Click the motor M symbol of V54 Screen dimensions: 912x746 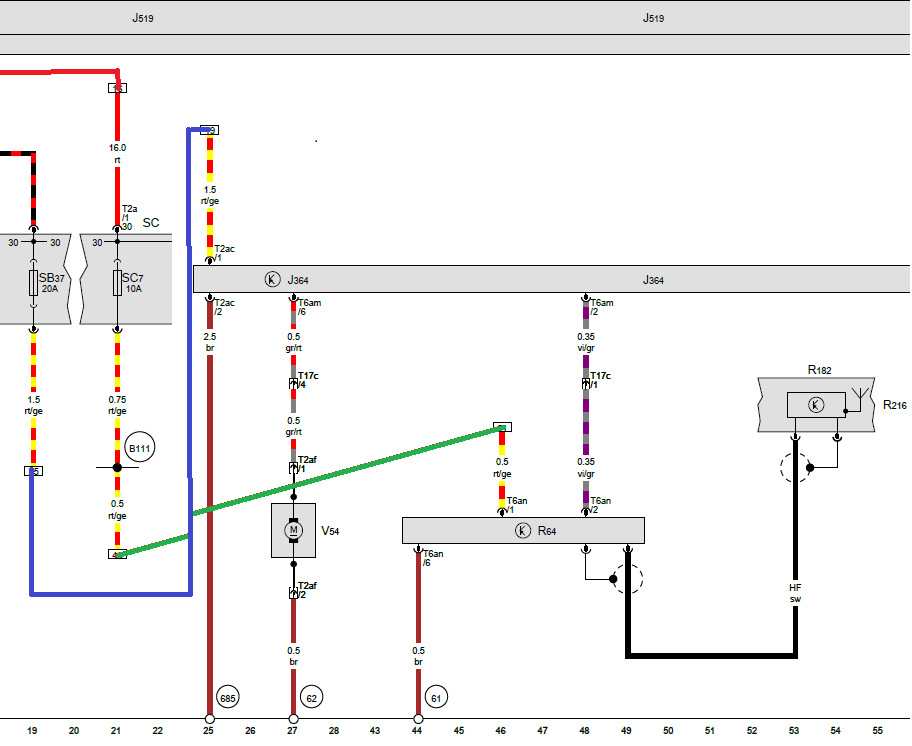point(294,530)
